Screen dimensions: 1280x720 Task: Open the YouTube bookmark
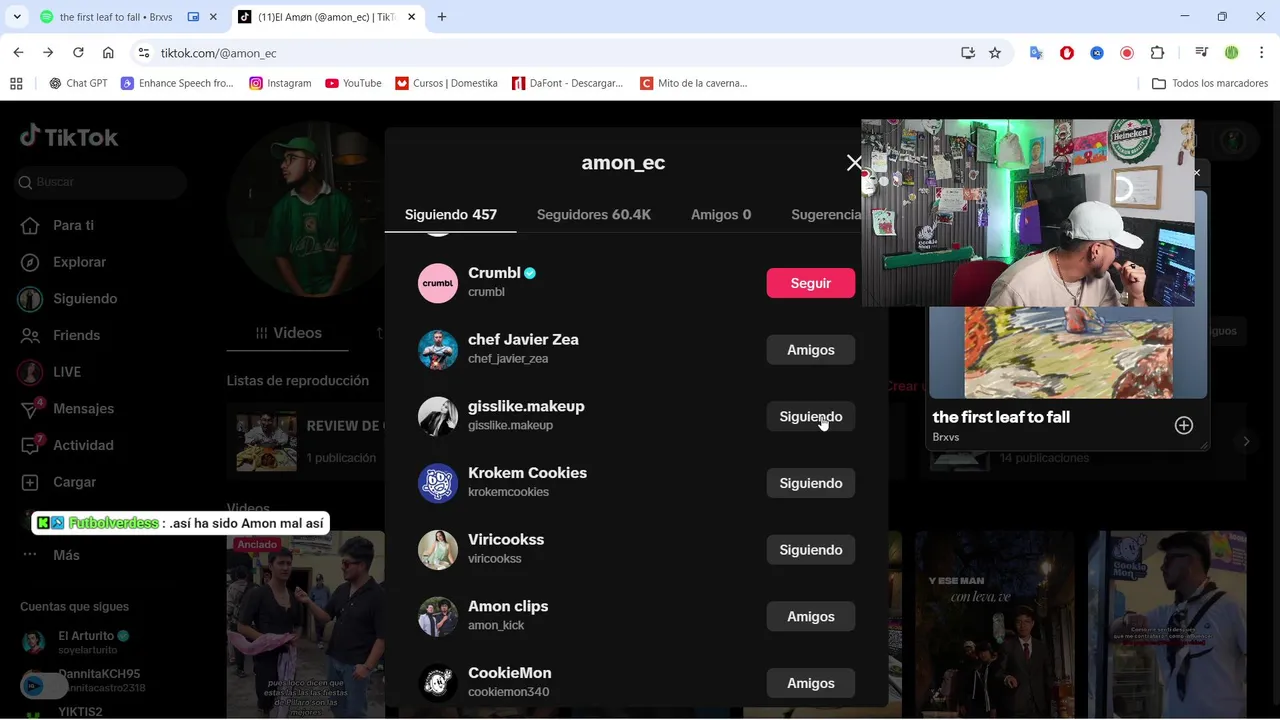(x=353, y=83)
